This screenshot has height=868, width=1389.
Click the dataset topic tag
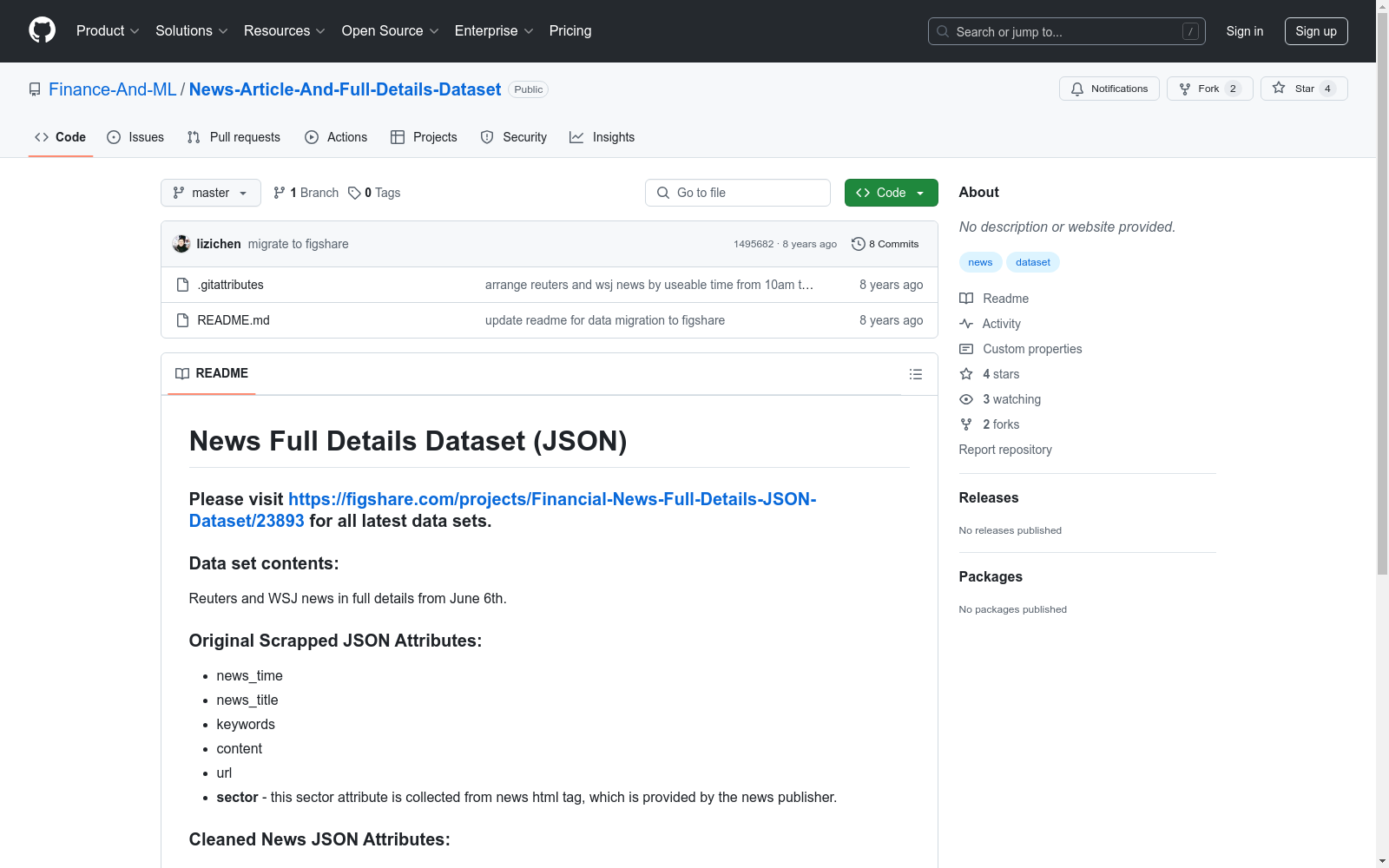(x=1033, y=262)
